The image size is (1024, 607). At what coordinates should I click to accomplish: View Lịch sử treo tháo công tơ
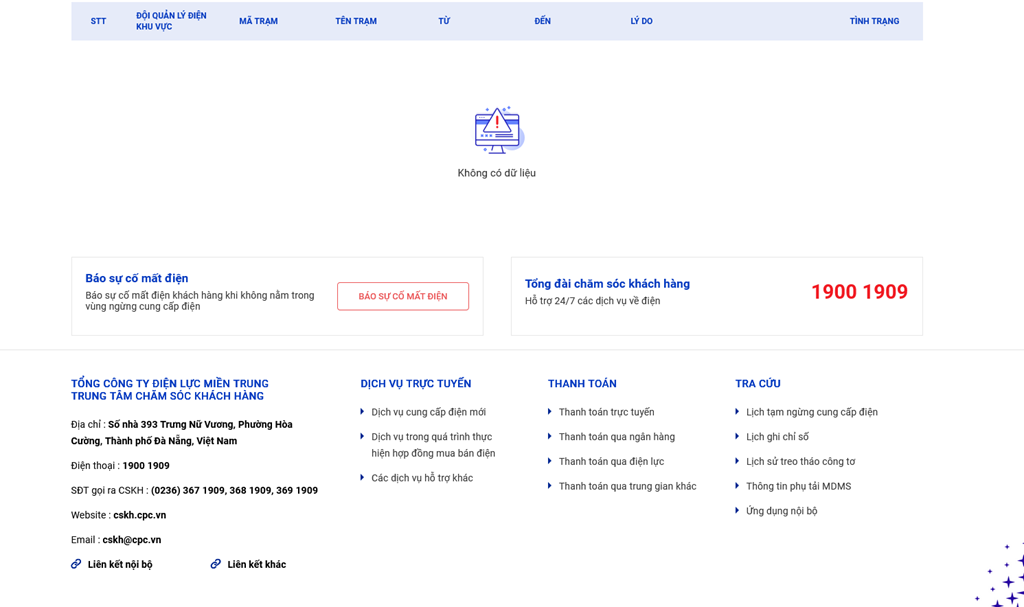pyautogui.click(x=800, y=462)
